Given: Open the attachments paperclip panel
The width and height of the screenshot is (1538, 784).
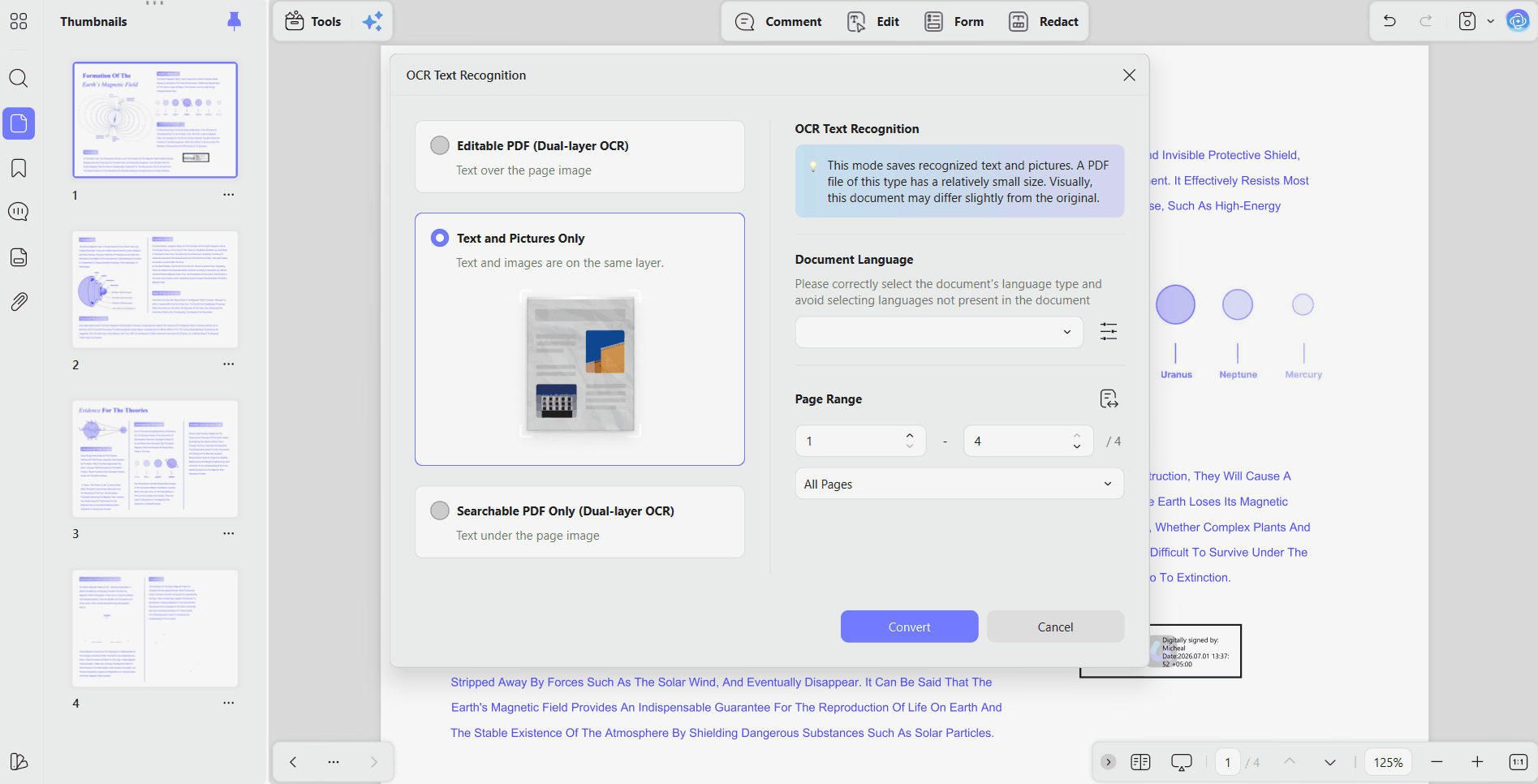Looking at the screenshot, I should click(19, 302).
